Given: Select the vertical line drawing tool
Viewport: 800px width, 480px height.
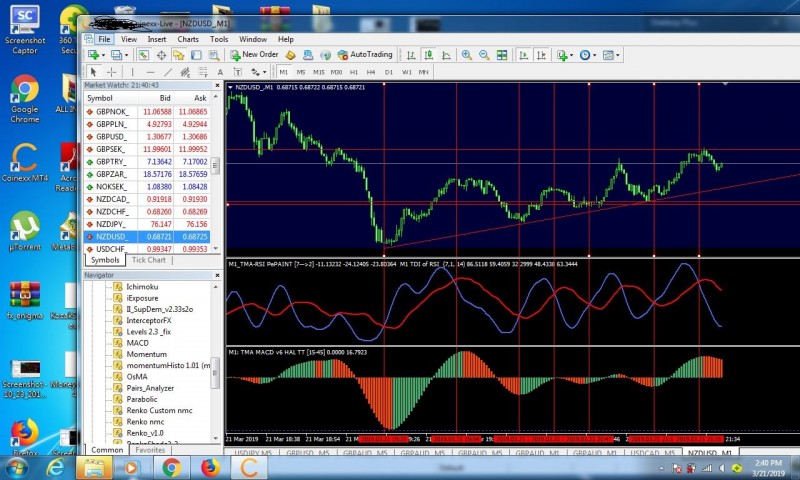Looking at the screenshot, I should point(132,72).
